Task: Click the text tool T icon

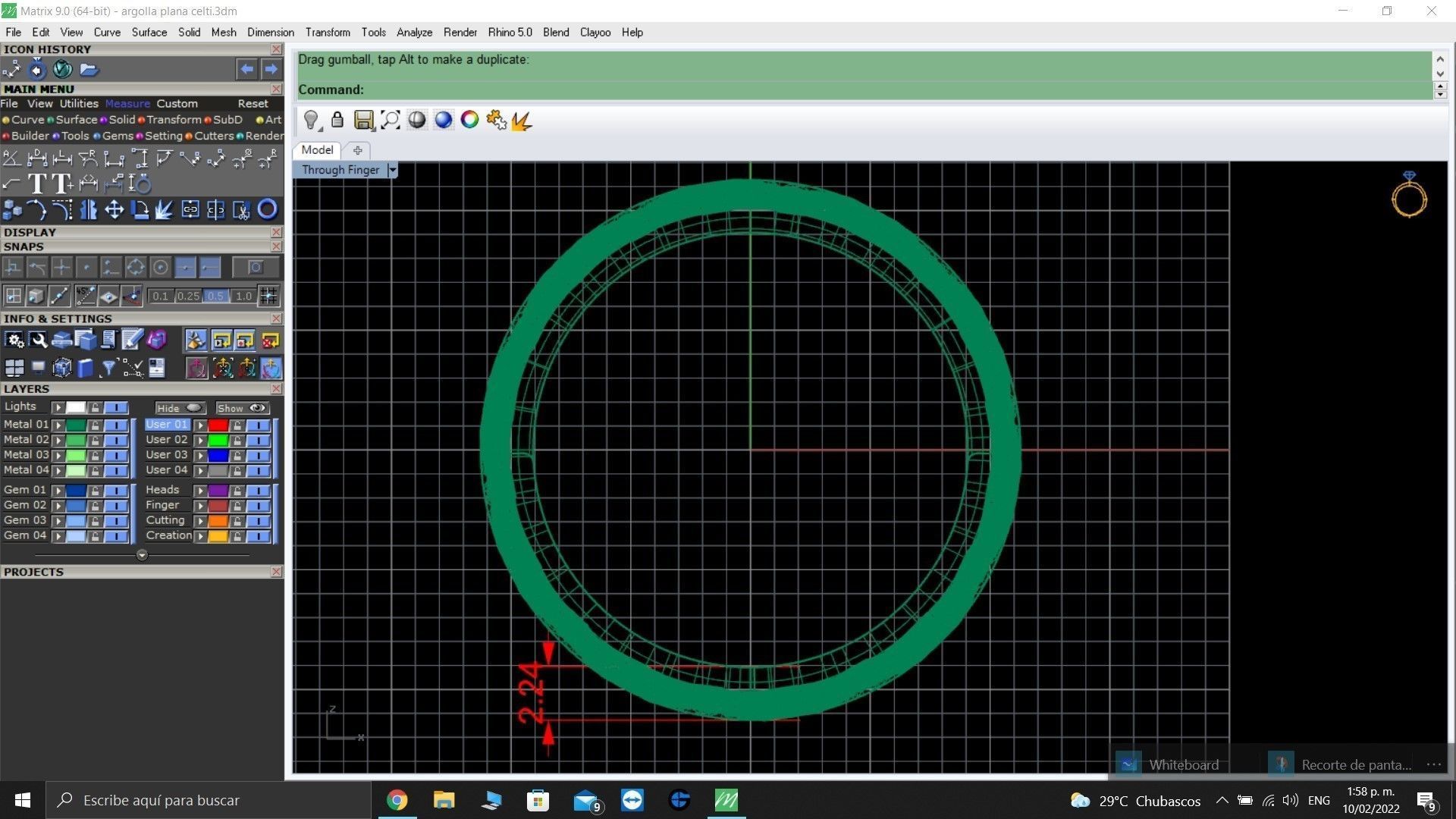Action: pos(36,184)
